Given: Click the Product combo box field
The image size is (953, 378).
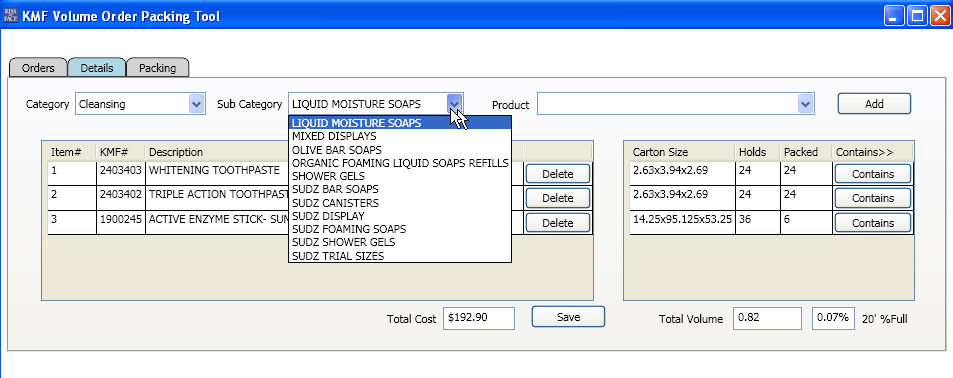Looking at the screenshot, I should (675, 104).
